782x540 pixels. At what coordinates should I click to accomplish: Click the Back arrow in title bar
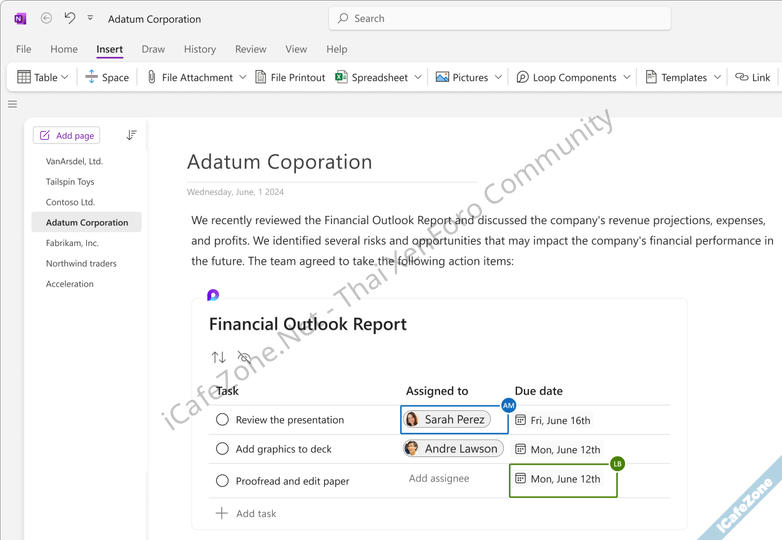pos(46,18)
